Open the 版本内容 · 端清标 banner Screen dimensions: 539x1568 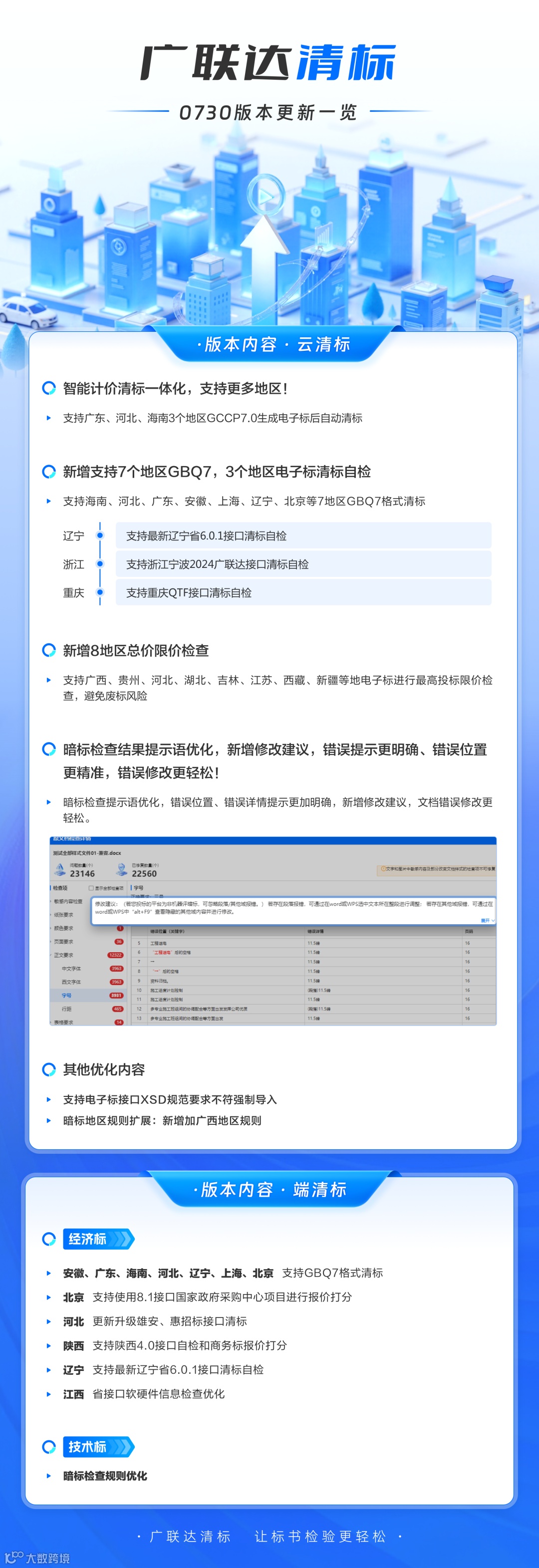(x=270, y=1189)
